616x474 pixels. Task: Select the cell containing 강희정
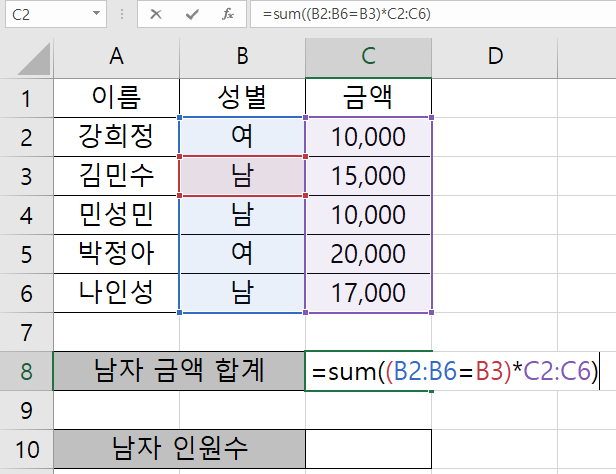(116, 137)
